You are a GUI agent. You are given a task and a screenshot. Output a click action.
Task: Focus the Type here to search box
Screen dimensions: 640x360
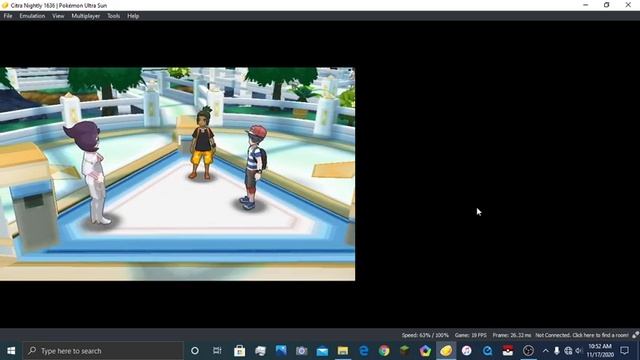(103, 351)
